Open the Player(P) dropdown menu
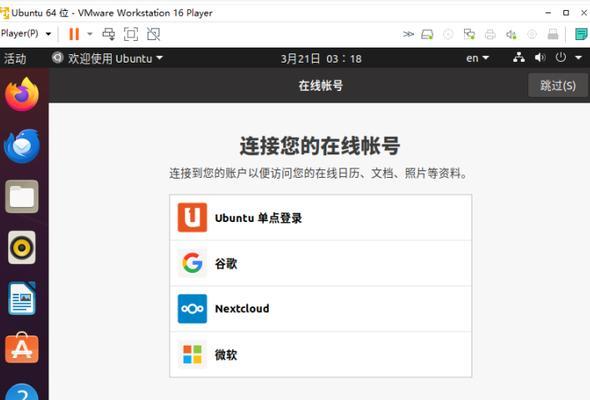590x400 pixels. tap(26, 33)
